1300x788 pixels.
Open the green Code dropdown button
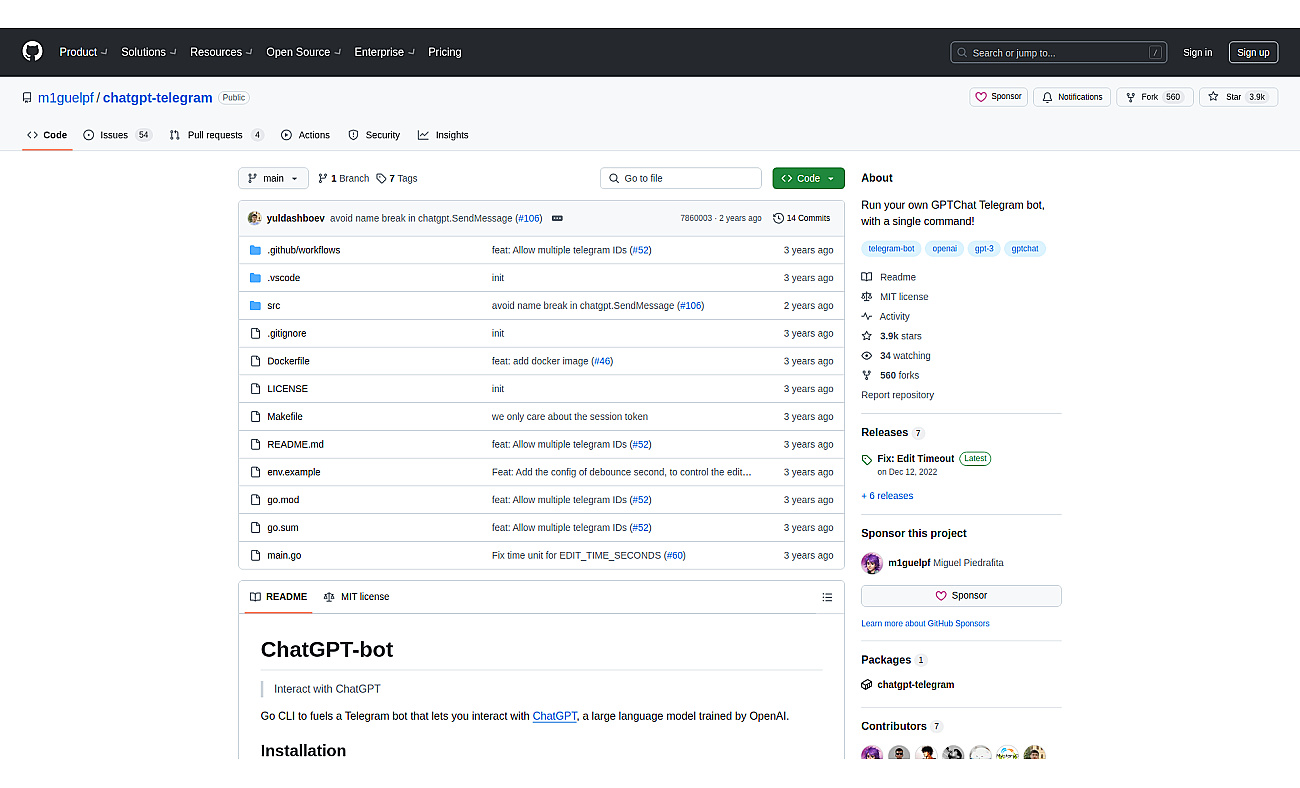point(808,178)
